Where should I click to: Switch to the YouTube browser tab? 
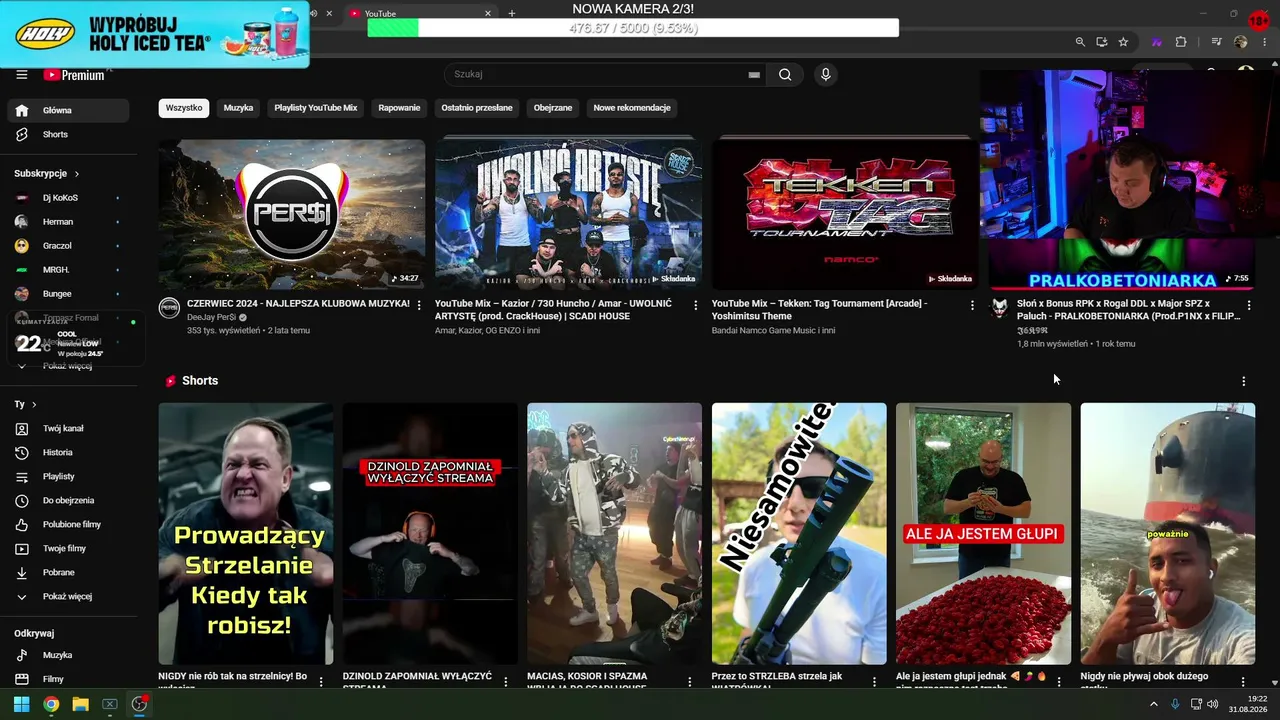(420, 14)
